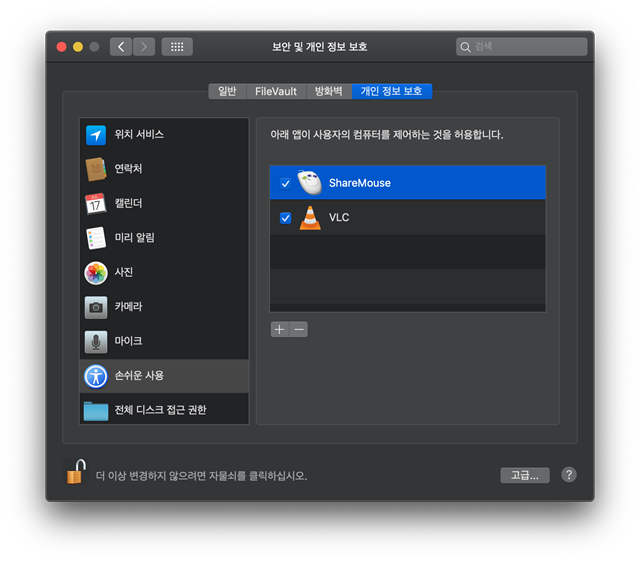This screenshot has height=562, width=640.
Task: Open the 고급... advanced button
Action: (525, 475)
